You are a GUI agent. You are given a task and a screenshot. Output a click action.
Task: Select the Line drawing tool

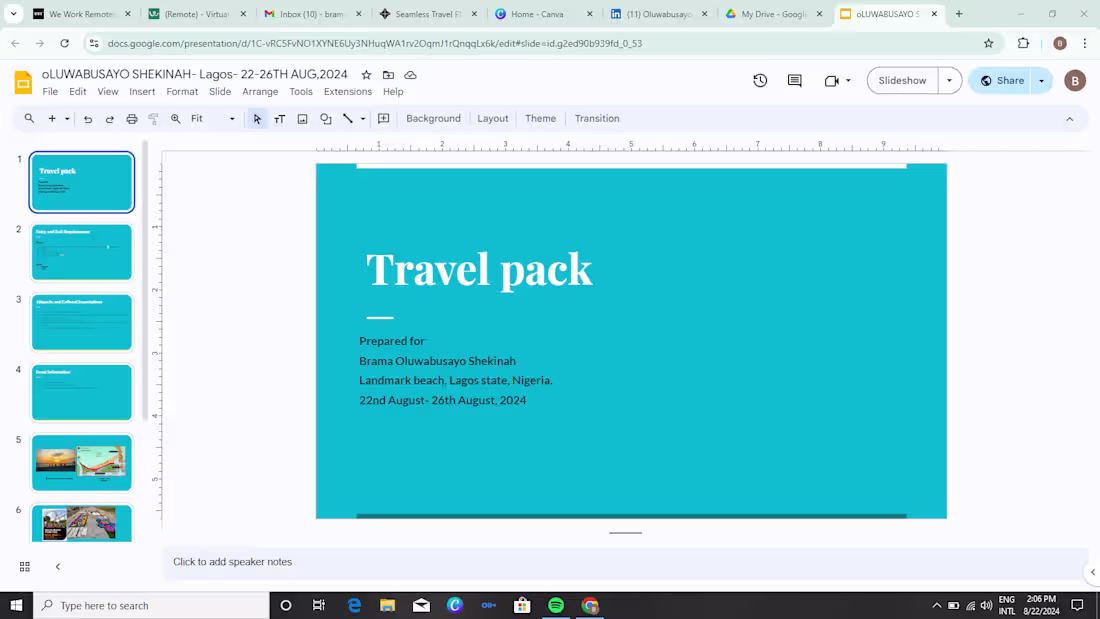point(347,119)
